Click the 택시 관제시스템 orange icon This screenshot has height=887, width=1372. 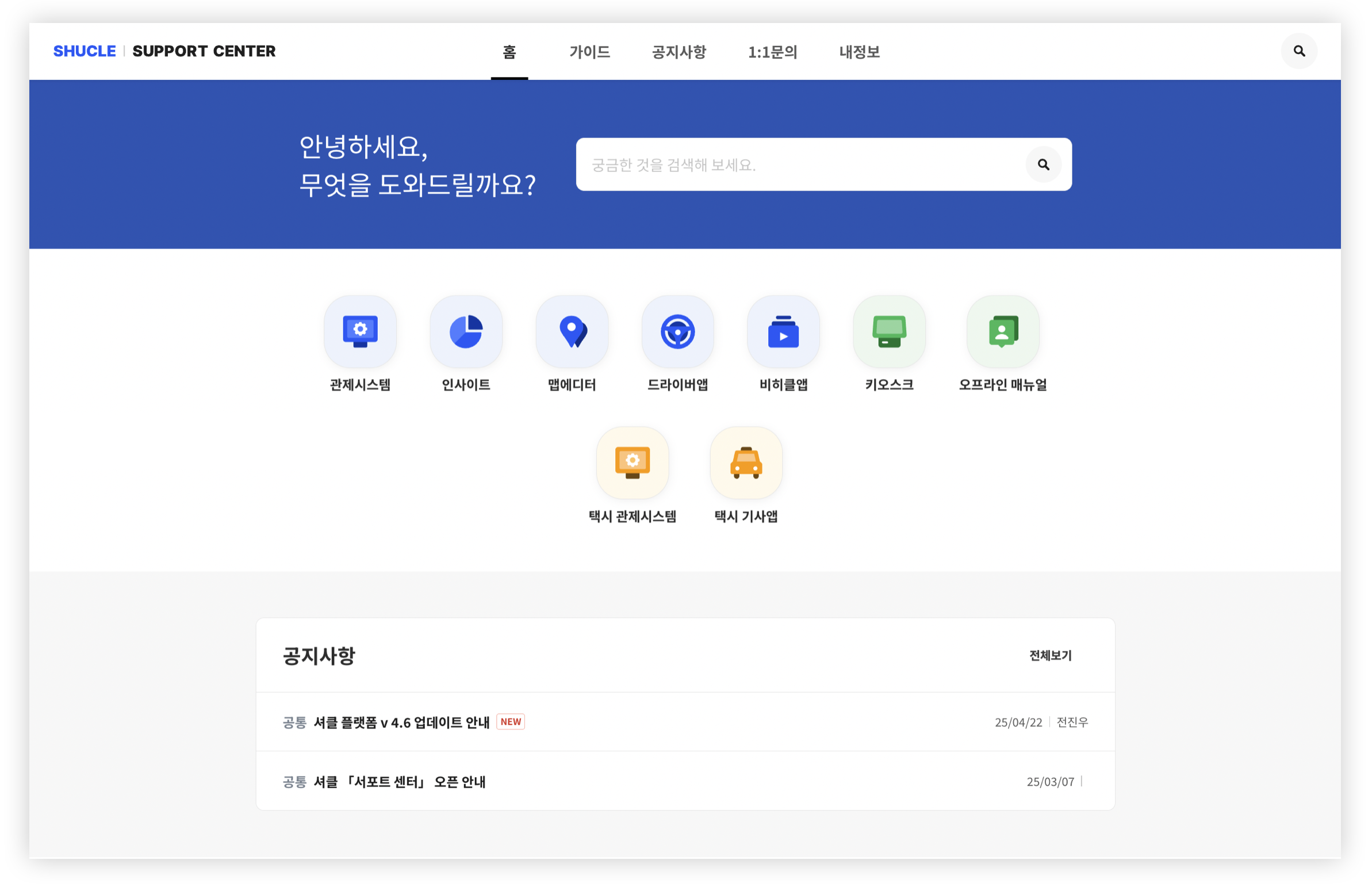pyautogui.click(x=632, y=462)
